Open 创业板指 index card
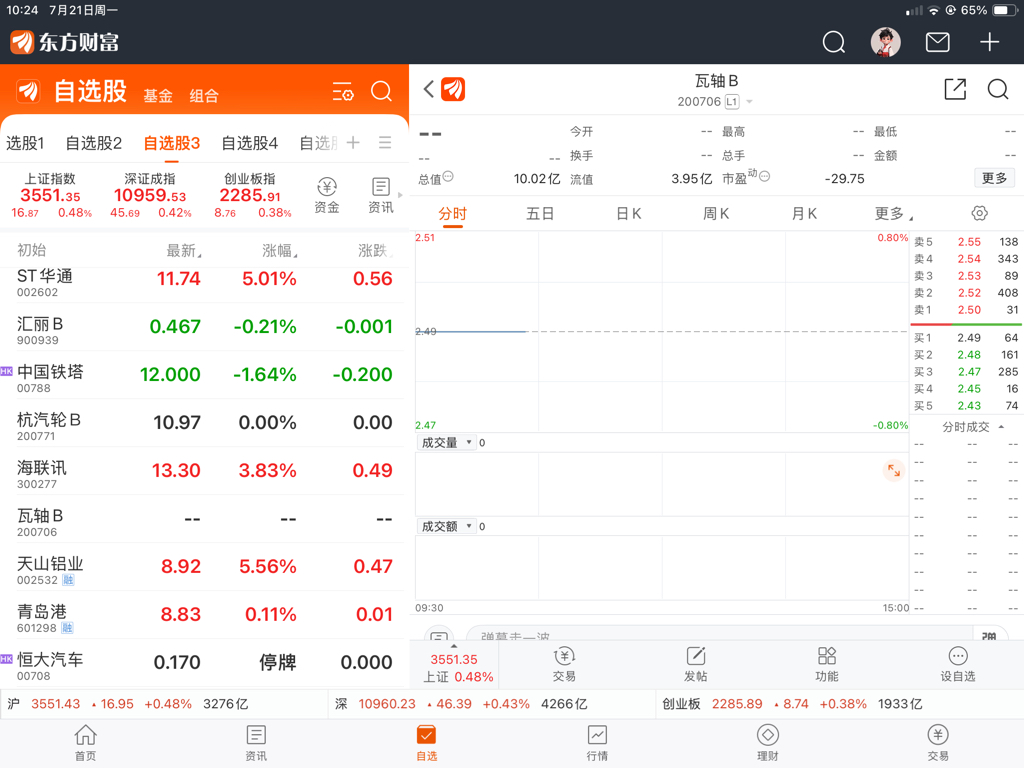 pos(250,195)
